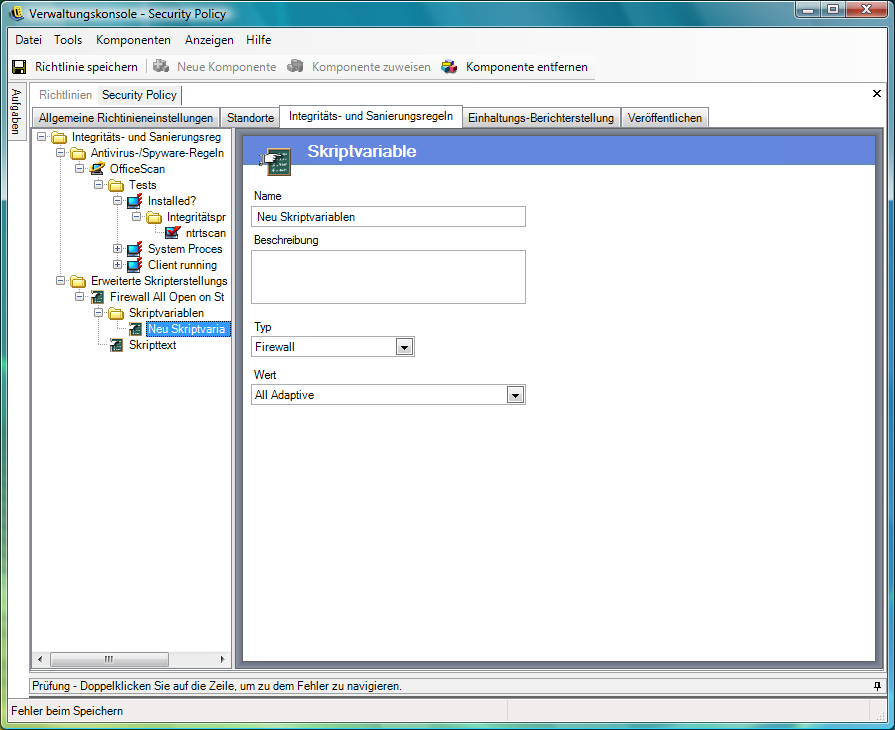The image size is (895, 730).
Task: Click the Richtlinien breadcrumb link
Action: [x=65, y=95]
